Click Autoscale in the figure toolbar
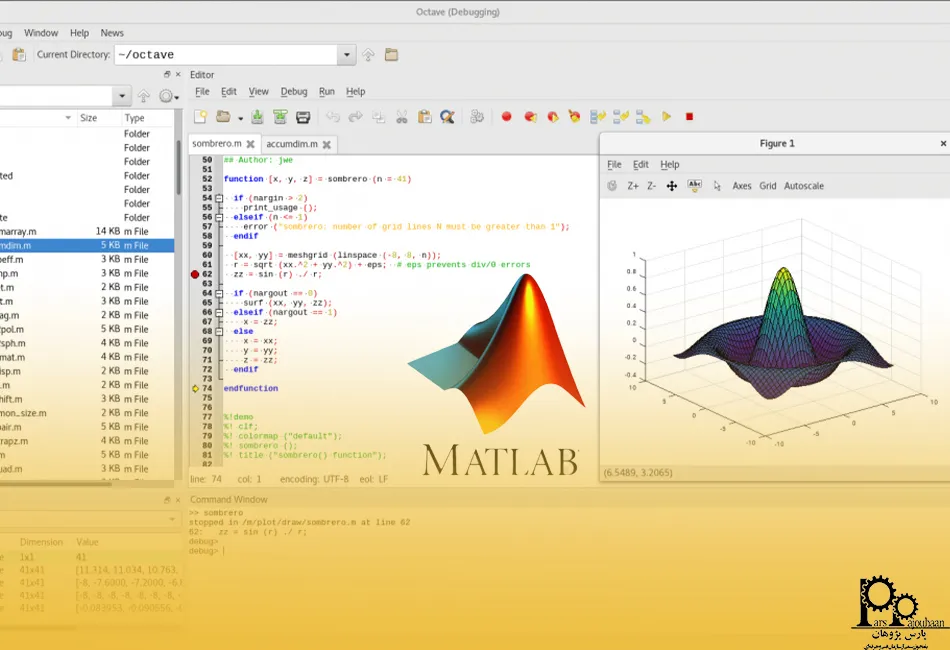Screen dimensions: 950x650 tap(805, 186)
